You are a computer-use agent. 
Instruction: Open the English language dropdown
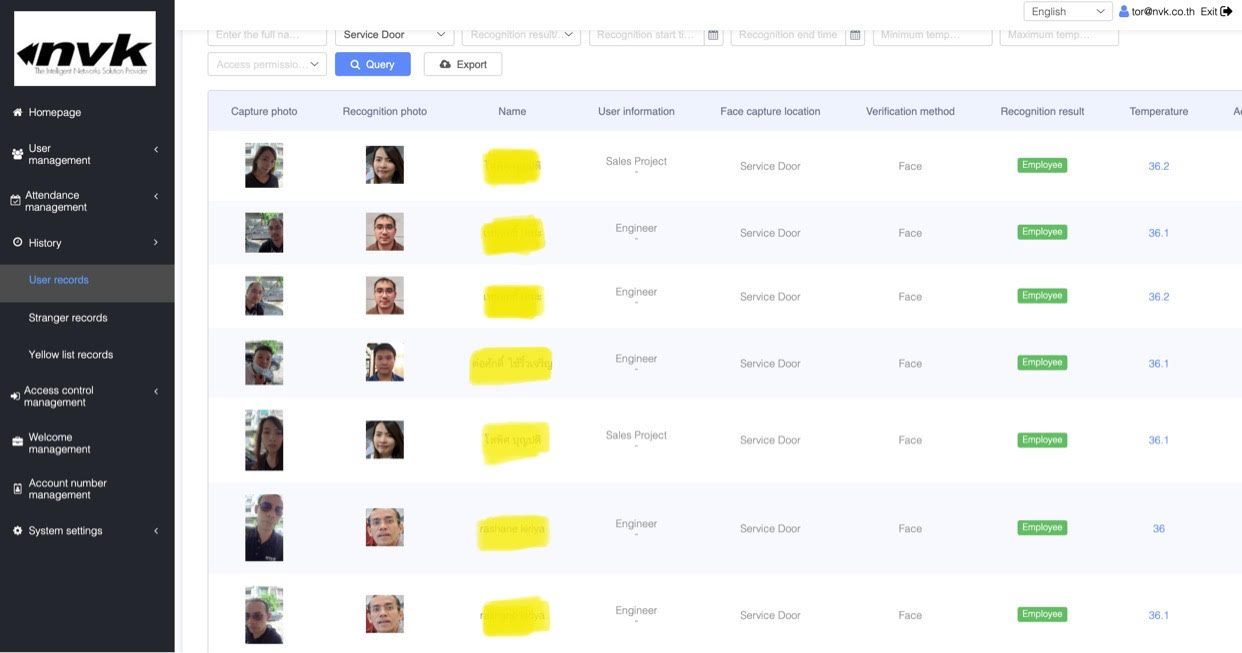tap(1067, 11)
